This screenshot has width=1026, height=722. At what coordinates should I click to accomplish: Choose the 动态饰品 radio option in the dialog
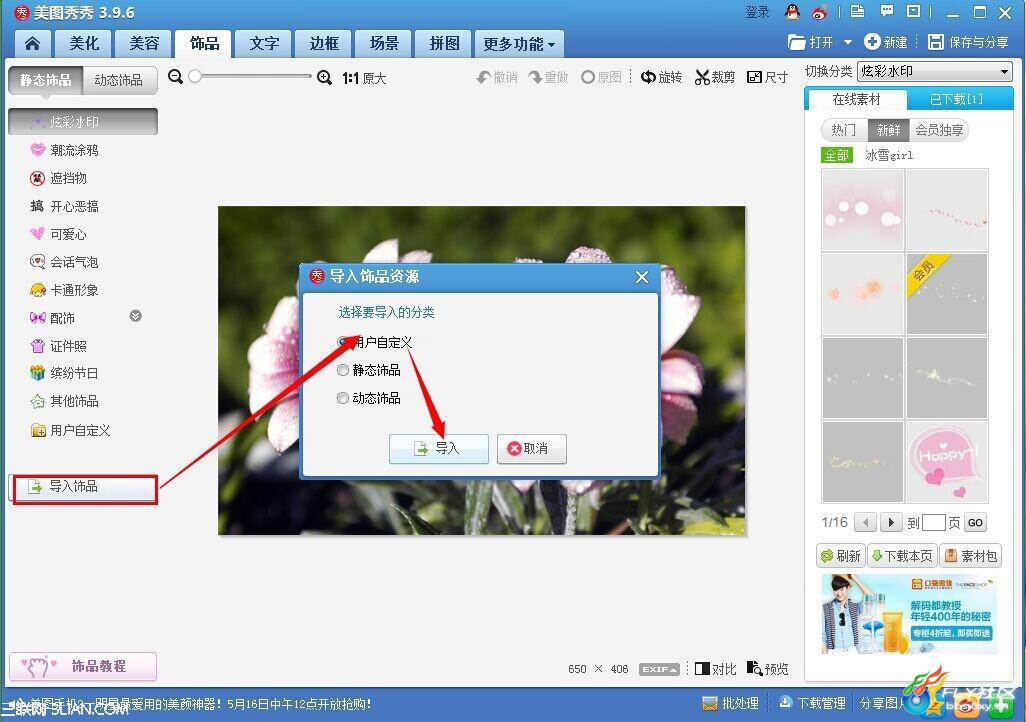click(x=342, y=398)
